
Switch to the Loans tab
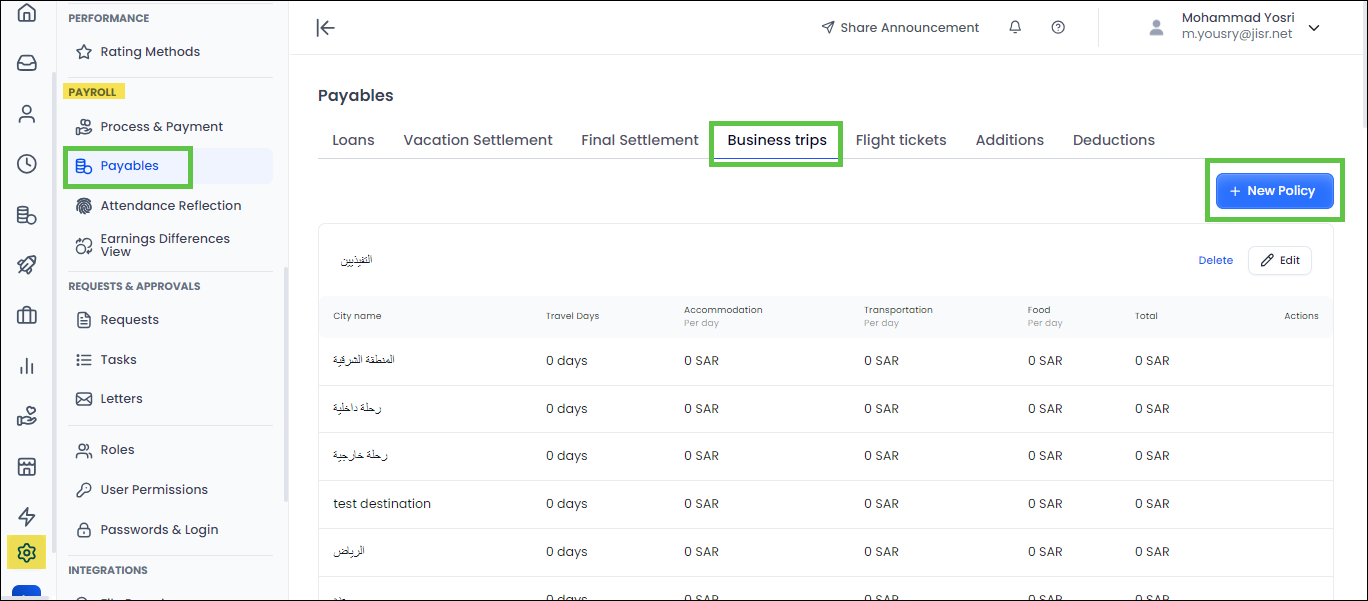pyautogui.click(x=353, y=140)
